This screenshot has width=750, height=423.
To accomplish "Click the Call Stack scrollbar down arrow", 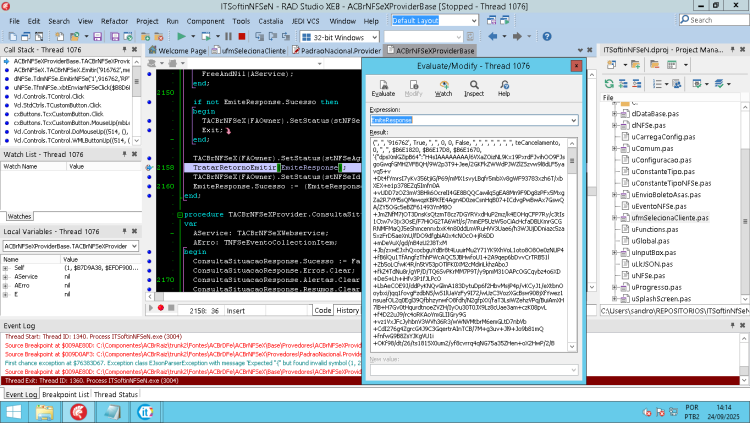I will [137, 140].
